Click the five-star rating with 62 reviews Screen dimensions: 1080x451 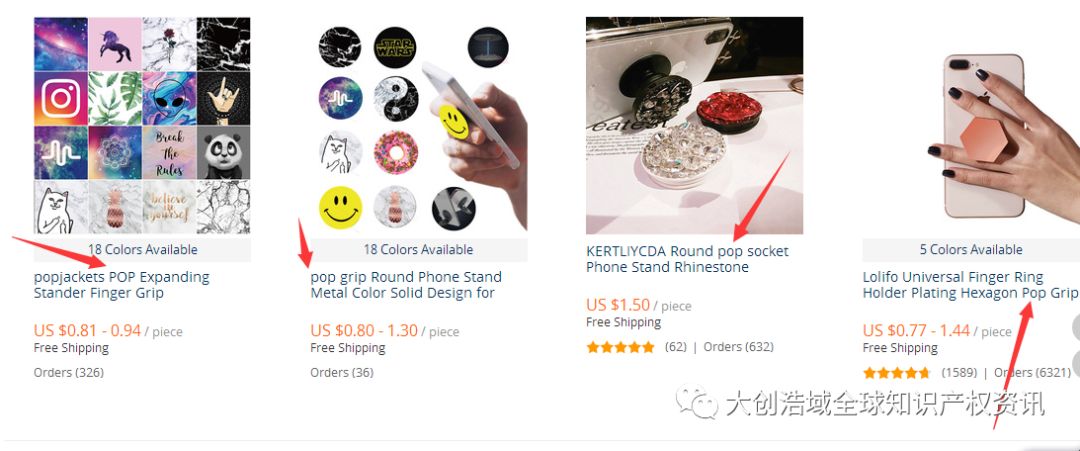[x=620, y=347]
